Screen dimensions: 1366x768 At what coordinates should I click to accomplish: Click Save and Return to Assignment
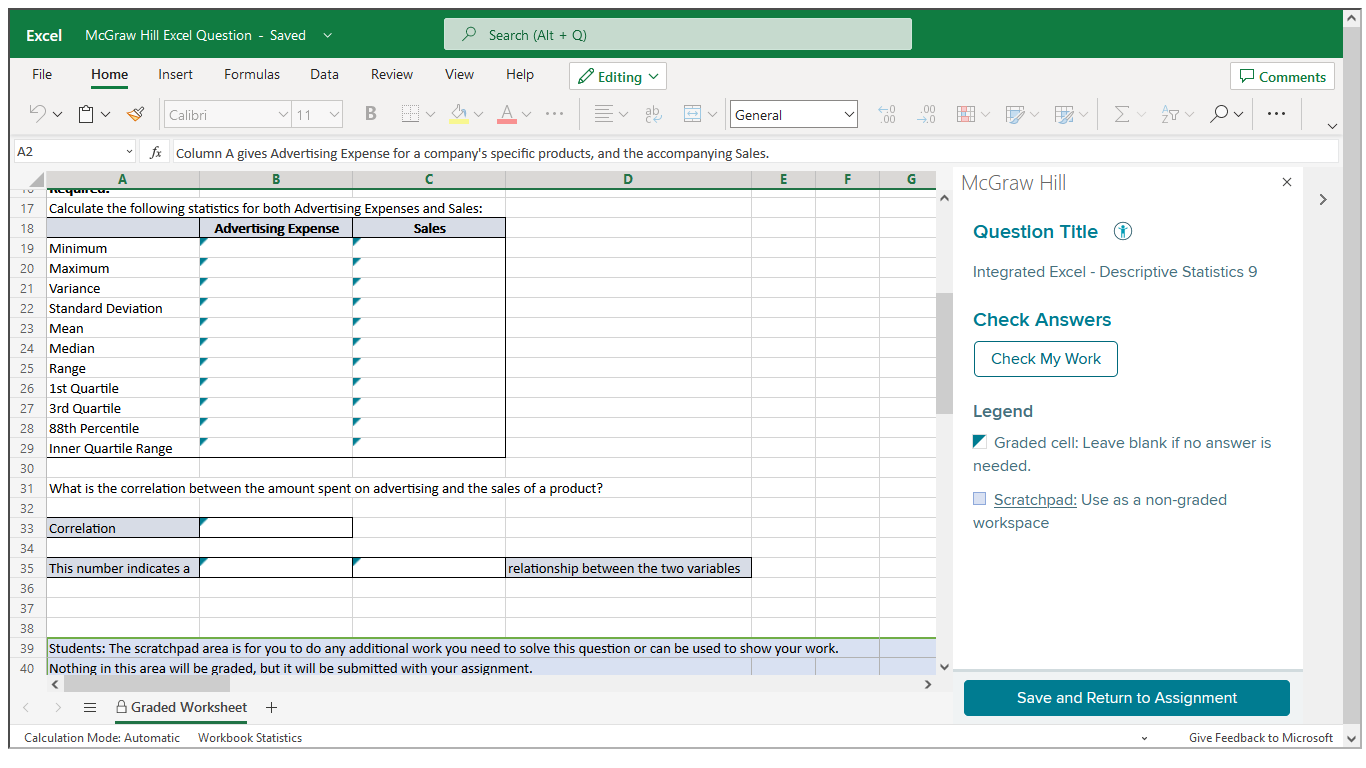[x=1125, y=697]
